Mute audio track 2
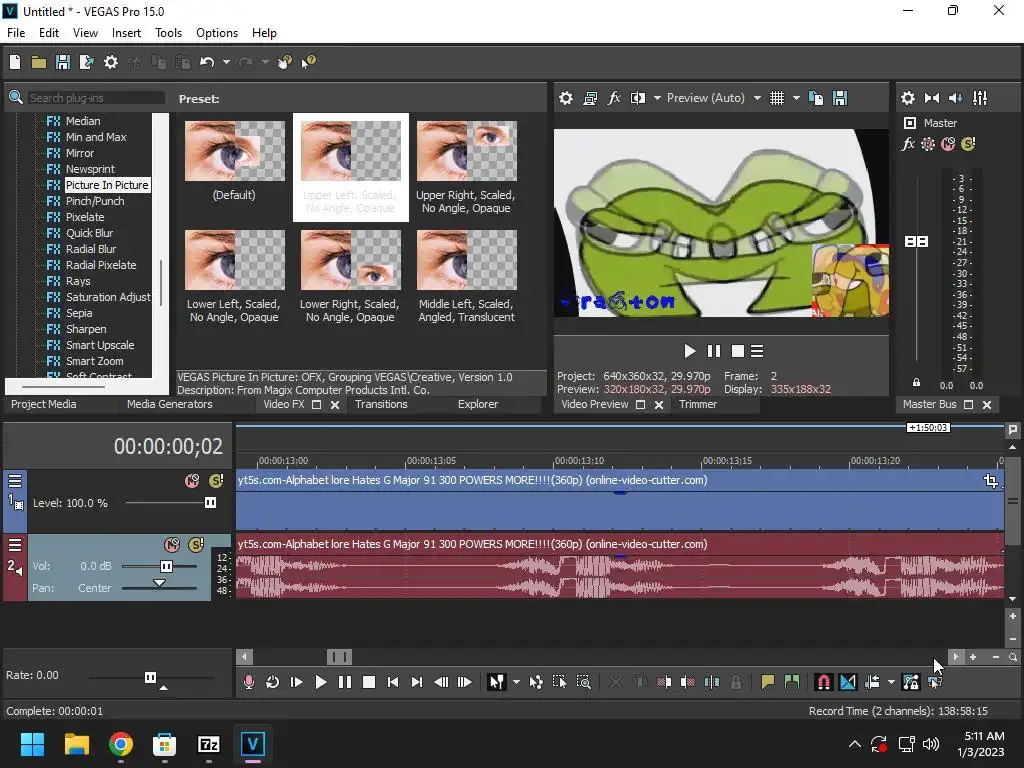1024x768 pixels. [x=172, y=545]
